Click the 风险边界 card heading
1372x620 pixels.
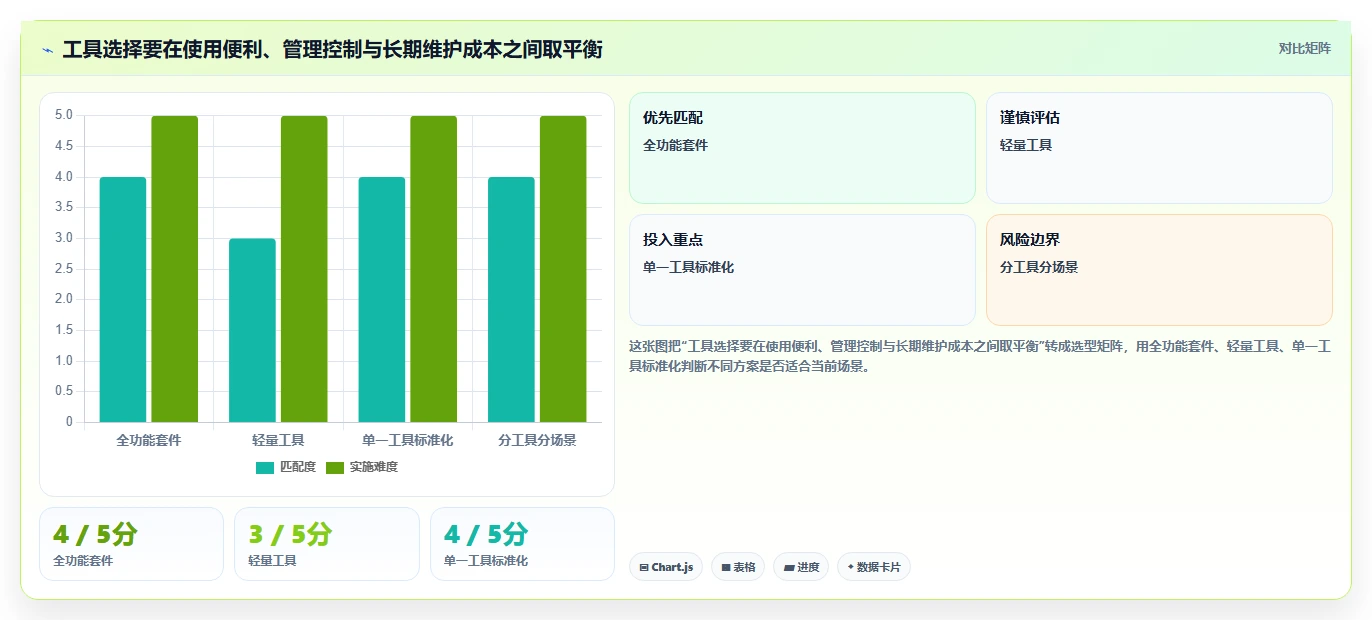click(1030, 240)
